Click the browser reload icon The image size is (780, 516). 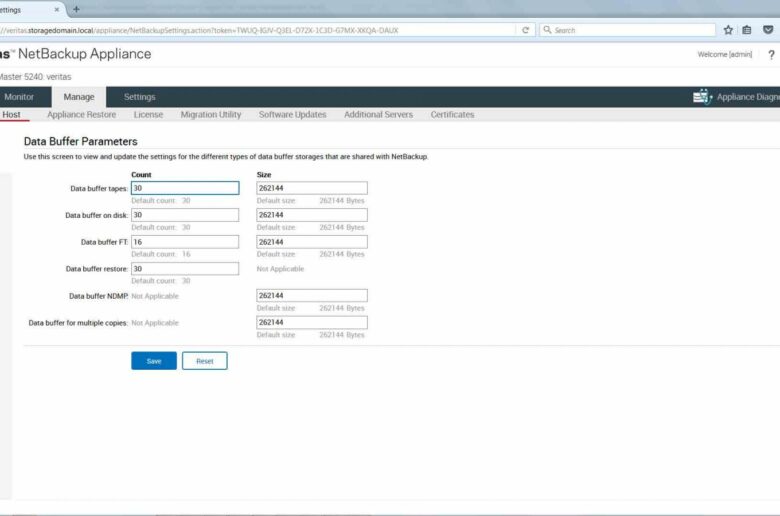525,30
